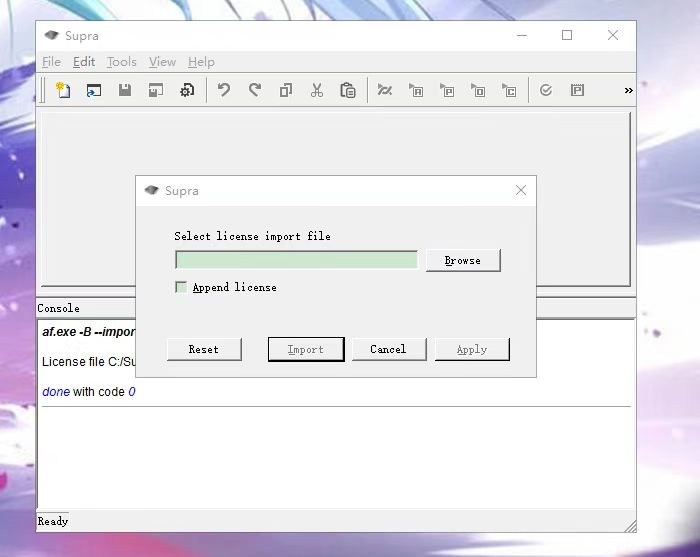Enable the Append license checkbox
The image size is (700, 557).
[x=181, y=287]
